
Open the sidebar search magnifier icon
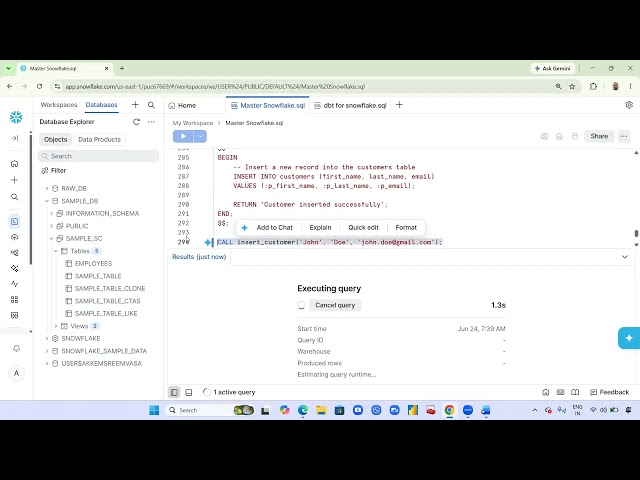15,197
